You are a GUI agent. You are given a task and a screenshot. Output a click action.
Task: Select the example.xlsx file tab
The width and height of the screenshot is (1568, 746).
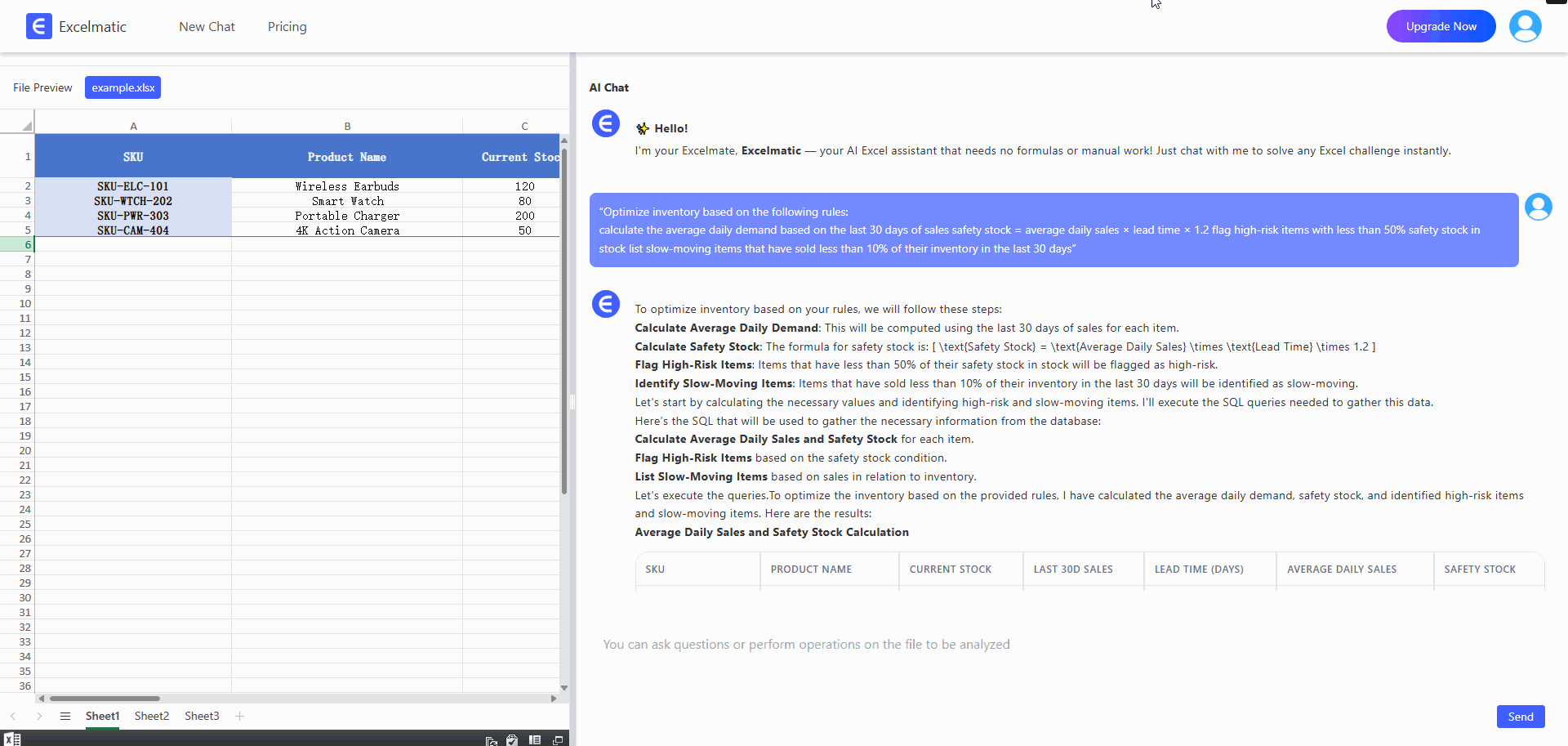122,87
